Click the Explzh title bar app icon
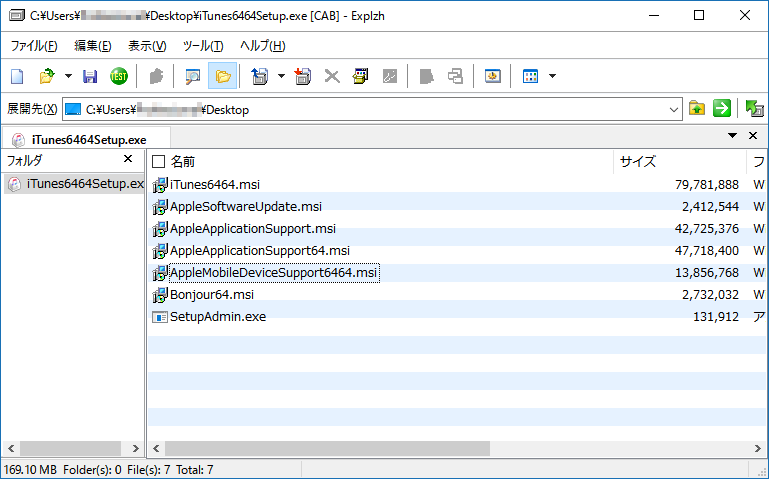This screenshot has height=479, width=769. pos(17,16)
